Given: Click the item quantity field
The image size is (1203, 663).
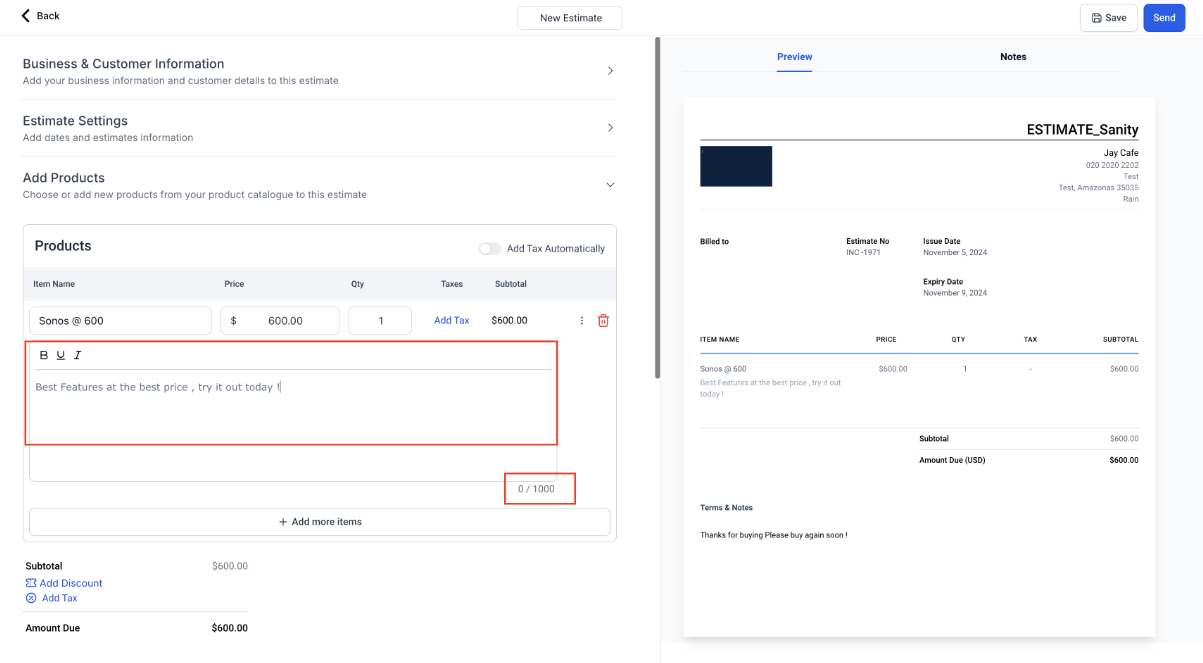Looking at the screenshot, I should 380,321.
